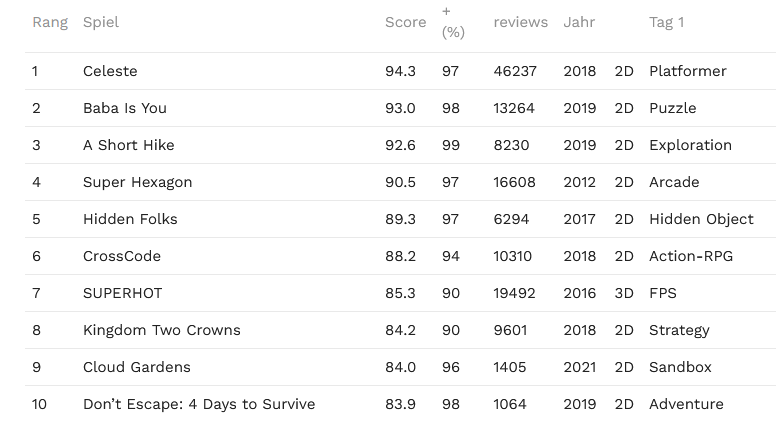Open Don't Escape: 4 Days to Survive
The height and width of the screenshot is (432, 776).
coord(199,404)
